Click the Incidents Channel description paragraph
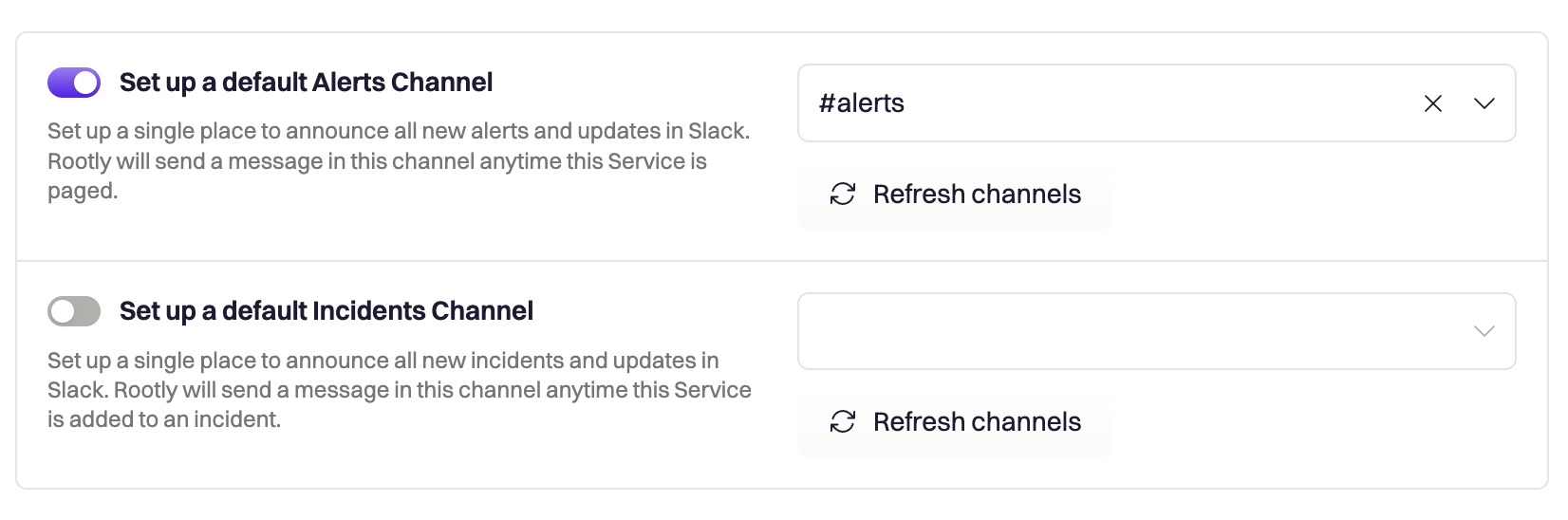This screenshot has height=520, width=1568. pos(400,389)
